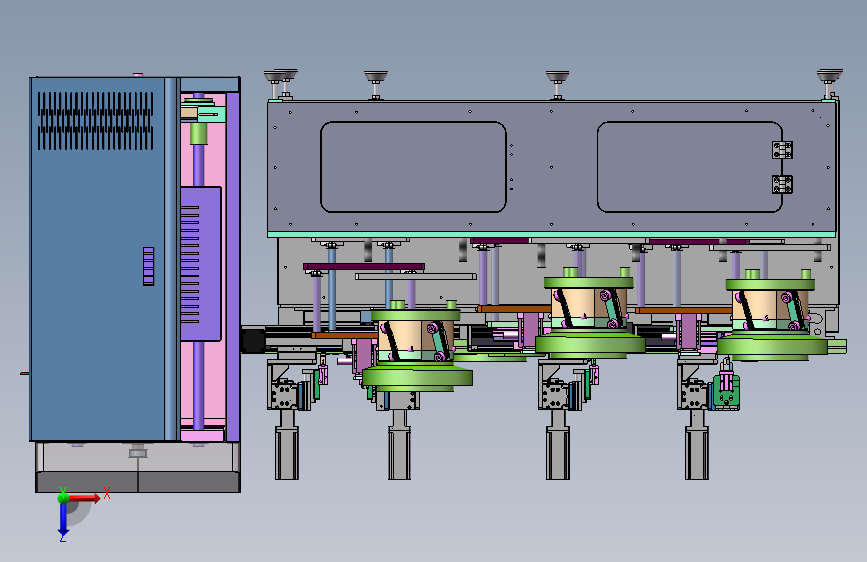The height and width of the screenshot is (562, 867).
Task: Click the green Y origin ball of the triad
Action: 63,497
